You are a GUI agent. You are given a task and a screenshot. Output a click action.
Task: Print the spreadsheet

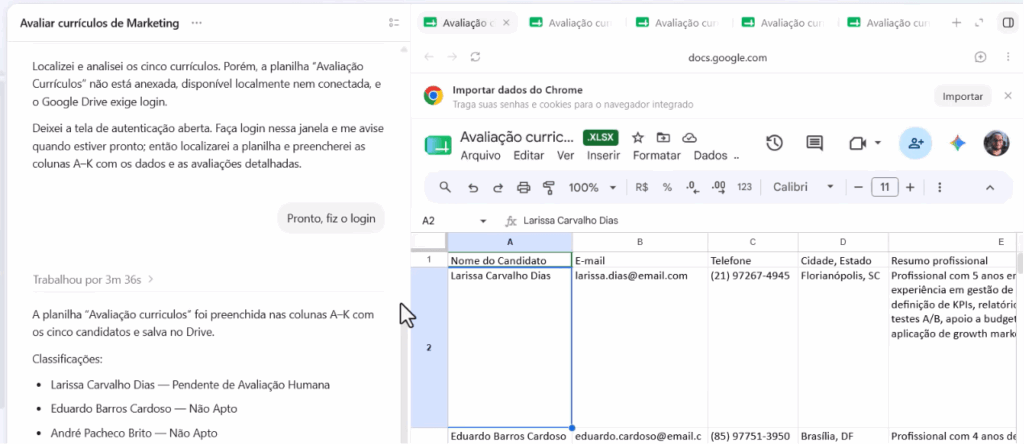523,187
